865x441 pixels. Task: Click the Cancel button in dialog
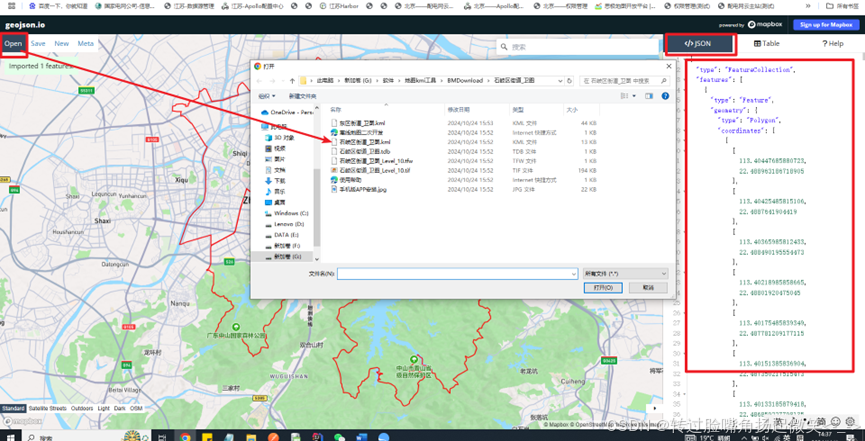coord(648,288)
